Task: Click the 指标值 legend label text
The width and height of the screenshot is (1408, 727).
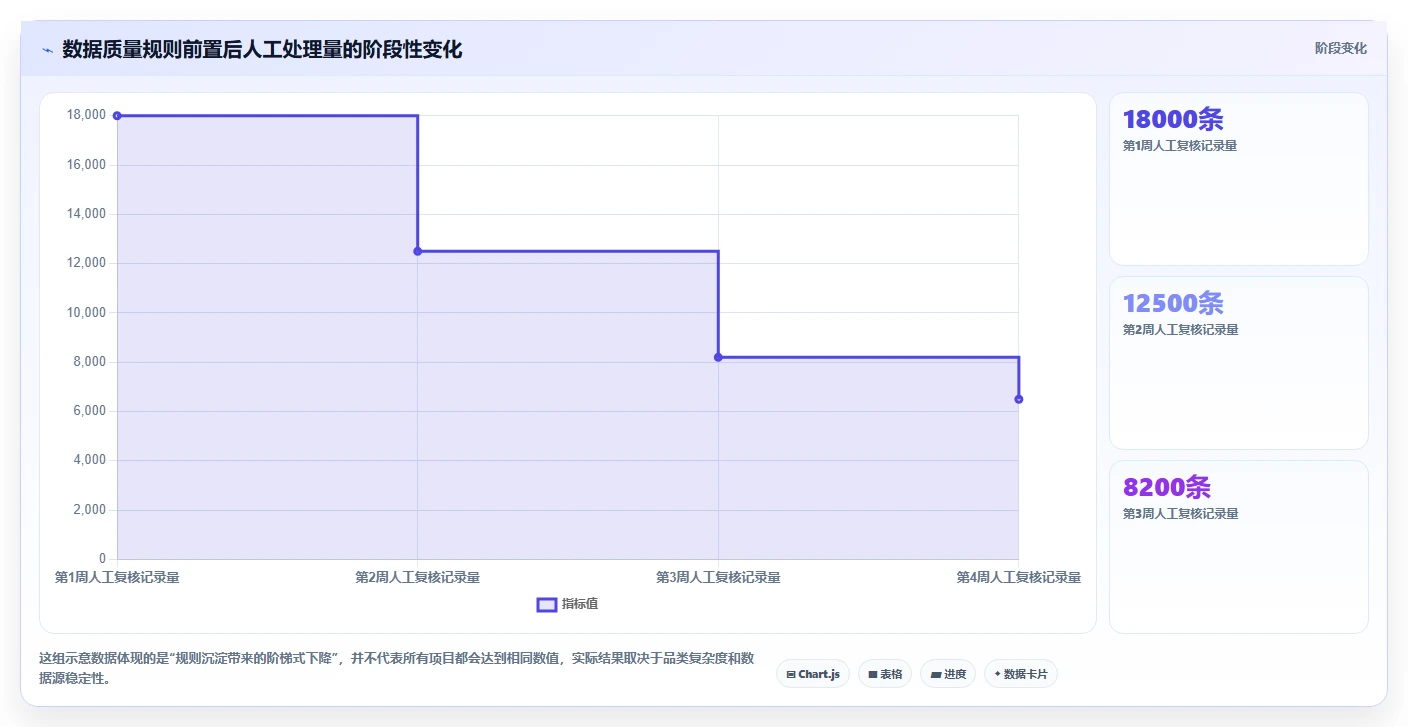Action: point(580,604)
